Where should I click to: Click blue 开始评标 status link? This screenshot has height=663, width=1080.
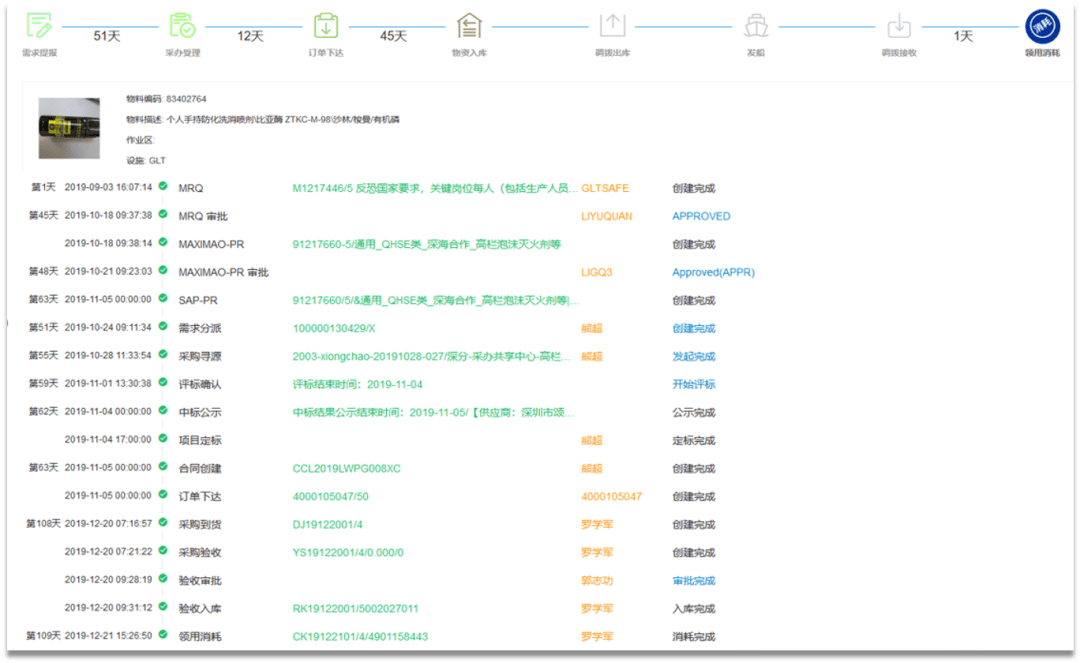click(694, 384)
